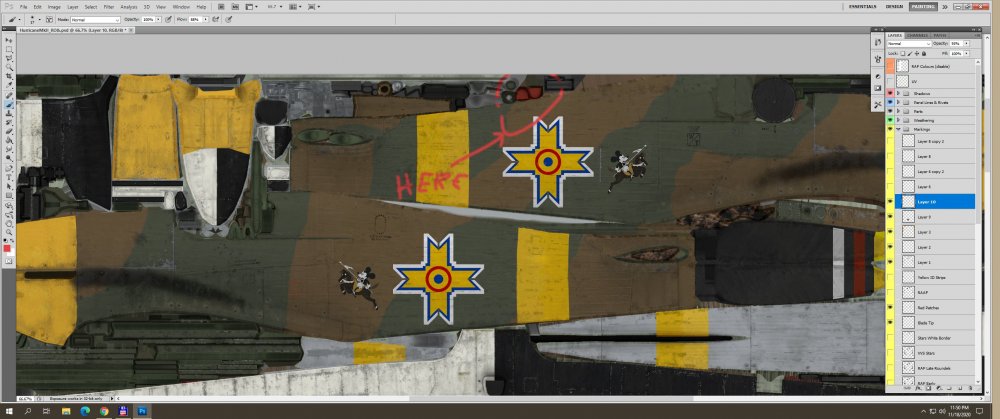Open Chrome from the Windows taskbar
1000x419 pixels.
point(104,411)
